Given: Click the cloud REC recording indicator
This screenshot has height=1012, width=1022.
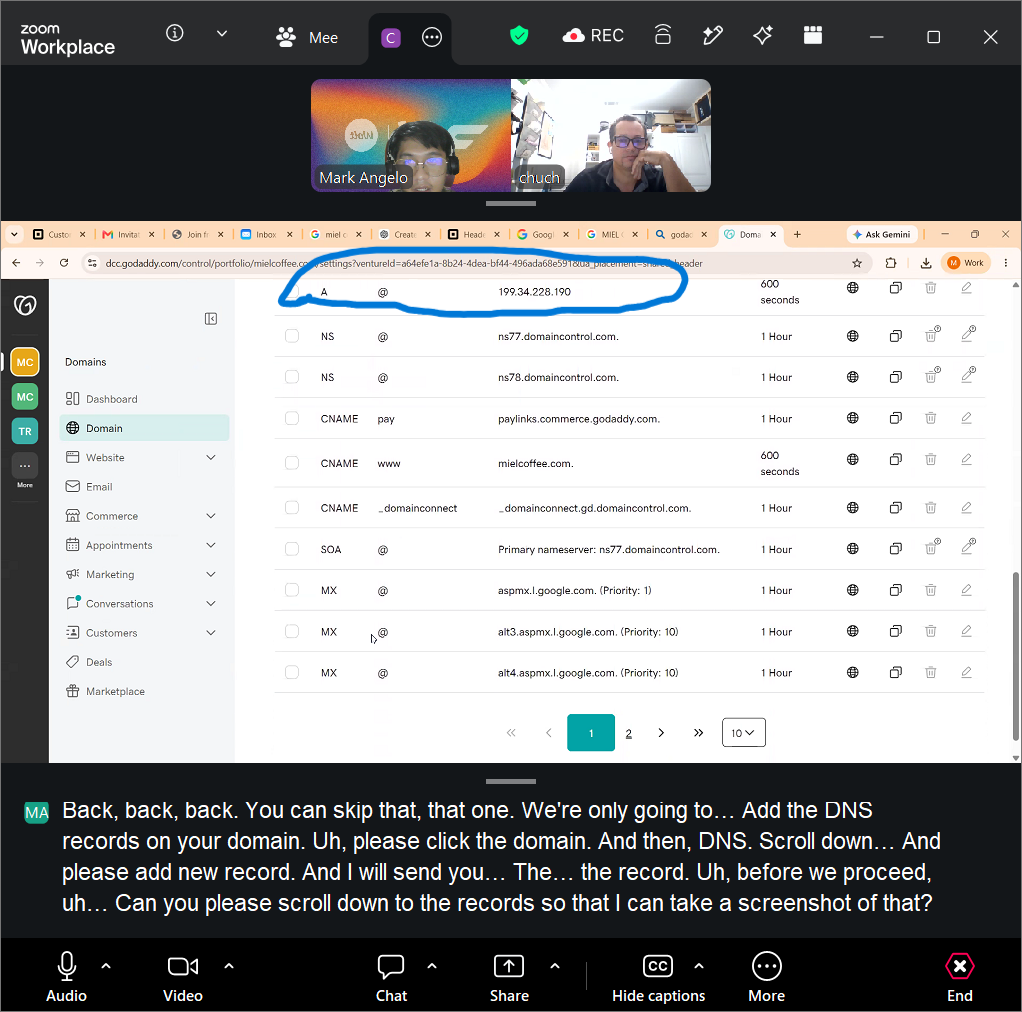Looking at the screenshot, I should 593,36.
